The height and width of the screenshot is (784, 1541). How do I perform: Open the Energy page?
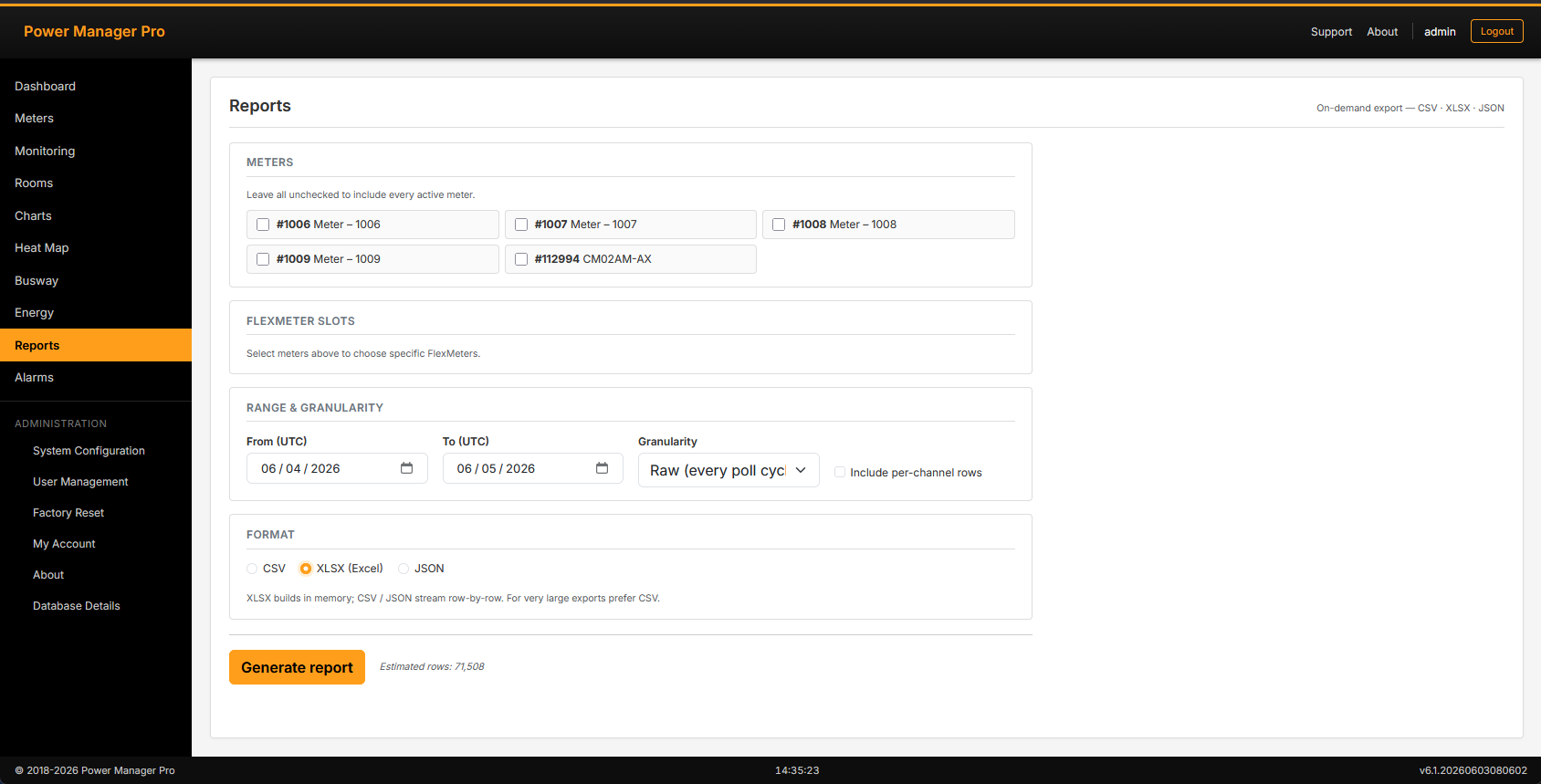[96, 313]
